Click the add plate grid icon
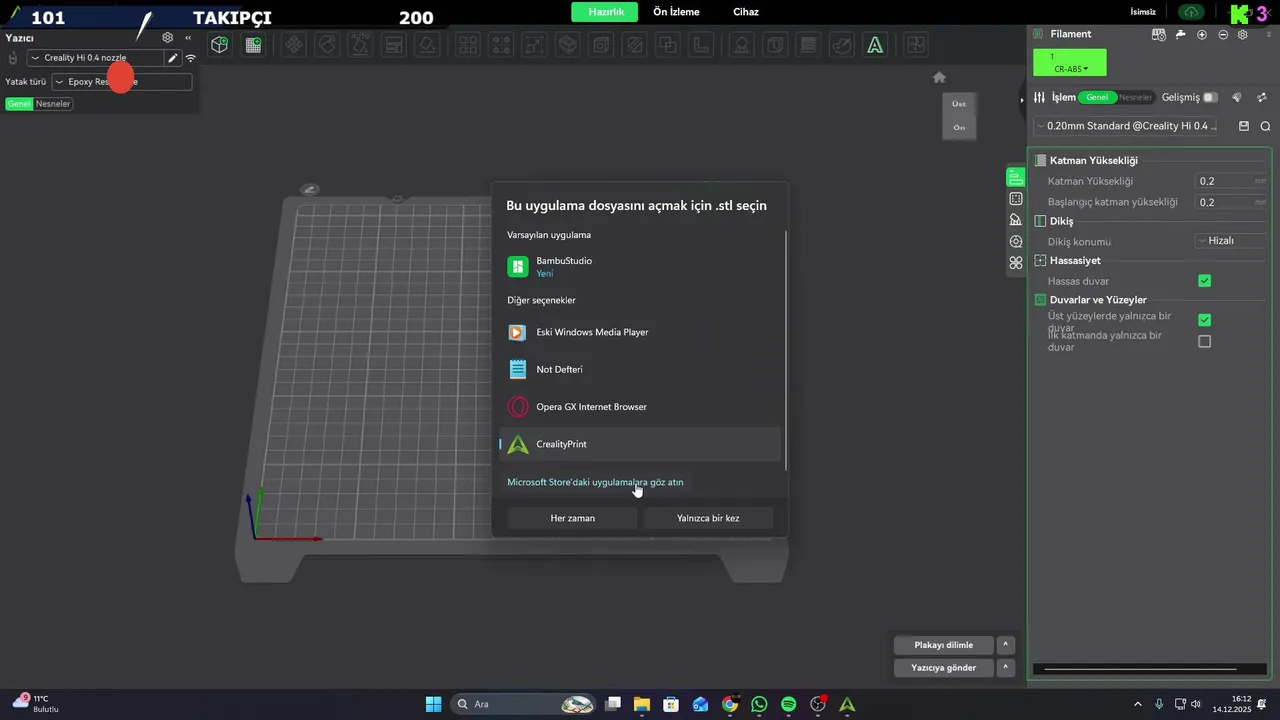Image resolution: width=1280 pixels, height=720 pixels. tap(253, 45)
